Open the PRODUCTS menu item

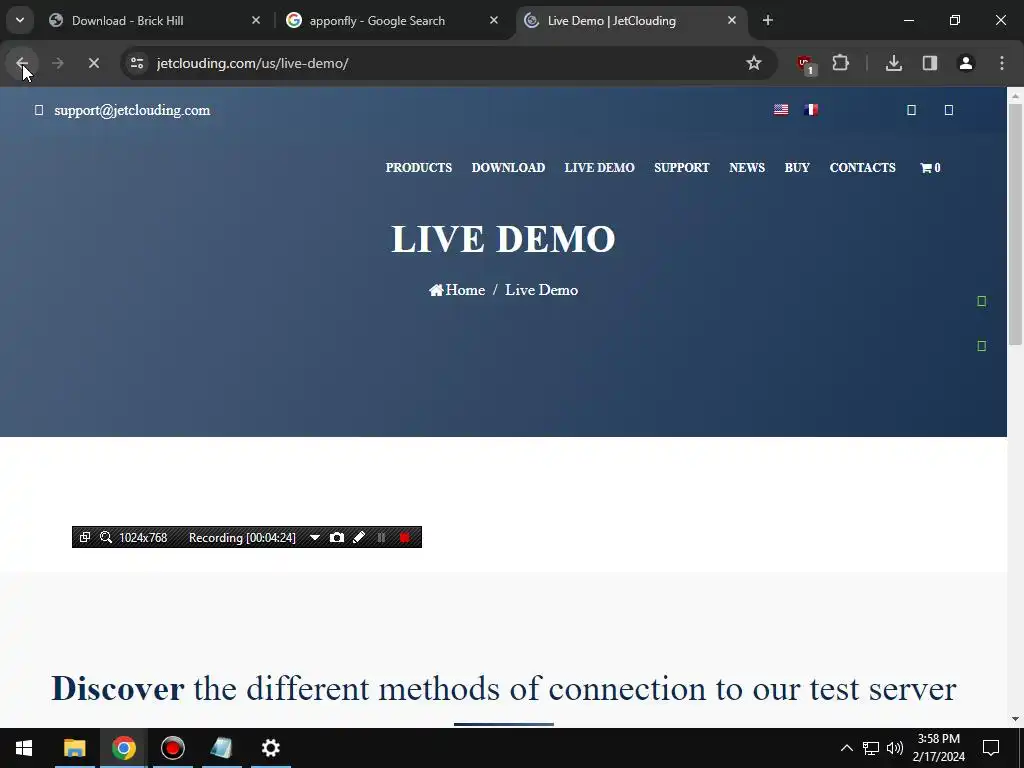pos(419,168)
